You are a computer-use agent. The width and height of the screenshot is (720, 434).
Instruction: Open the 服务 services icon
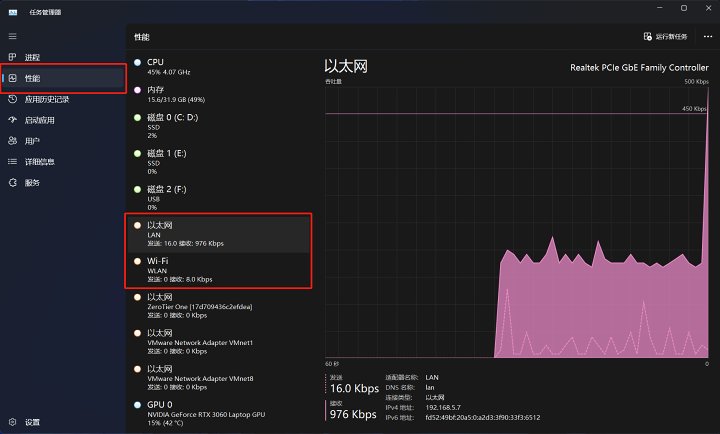(12, 183)
